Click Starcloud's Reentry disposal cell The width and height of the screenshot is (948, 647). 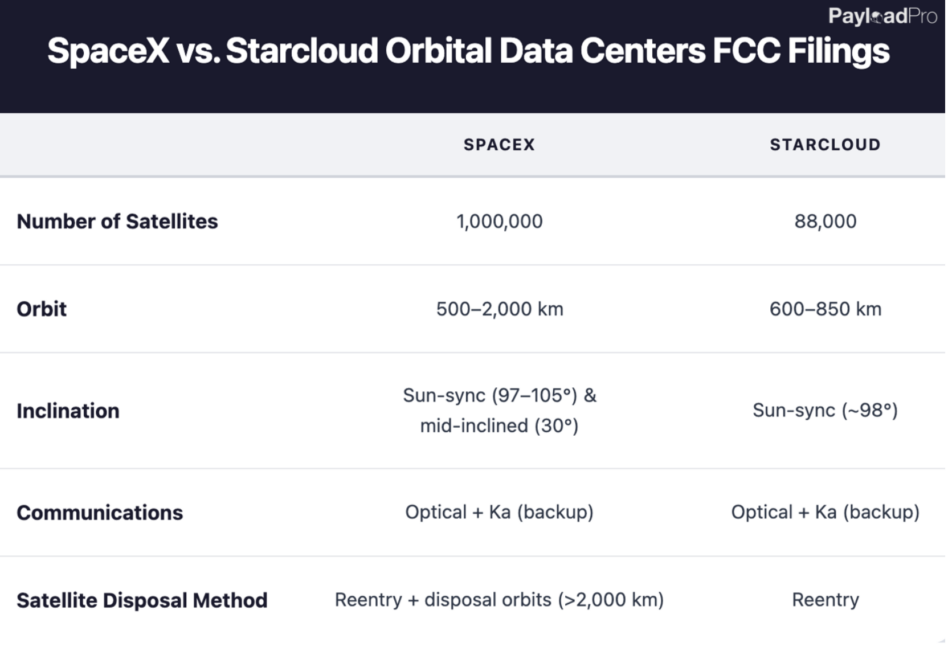(x=825, y=600)
